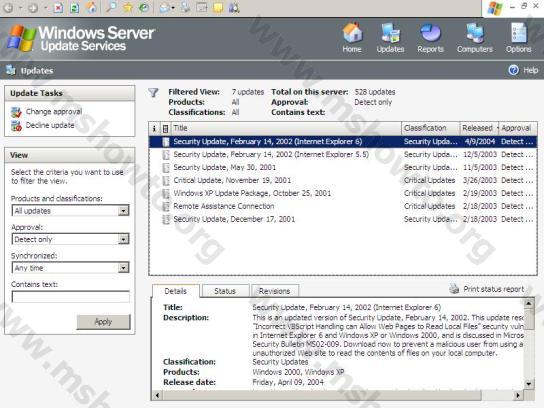Click the browser Mail icon
544x408 pixels.
pyautogui.click(x=165, y=8)
